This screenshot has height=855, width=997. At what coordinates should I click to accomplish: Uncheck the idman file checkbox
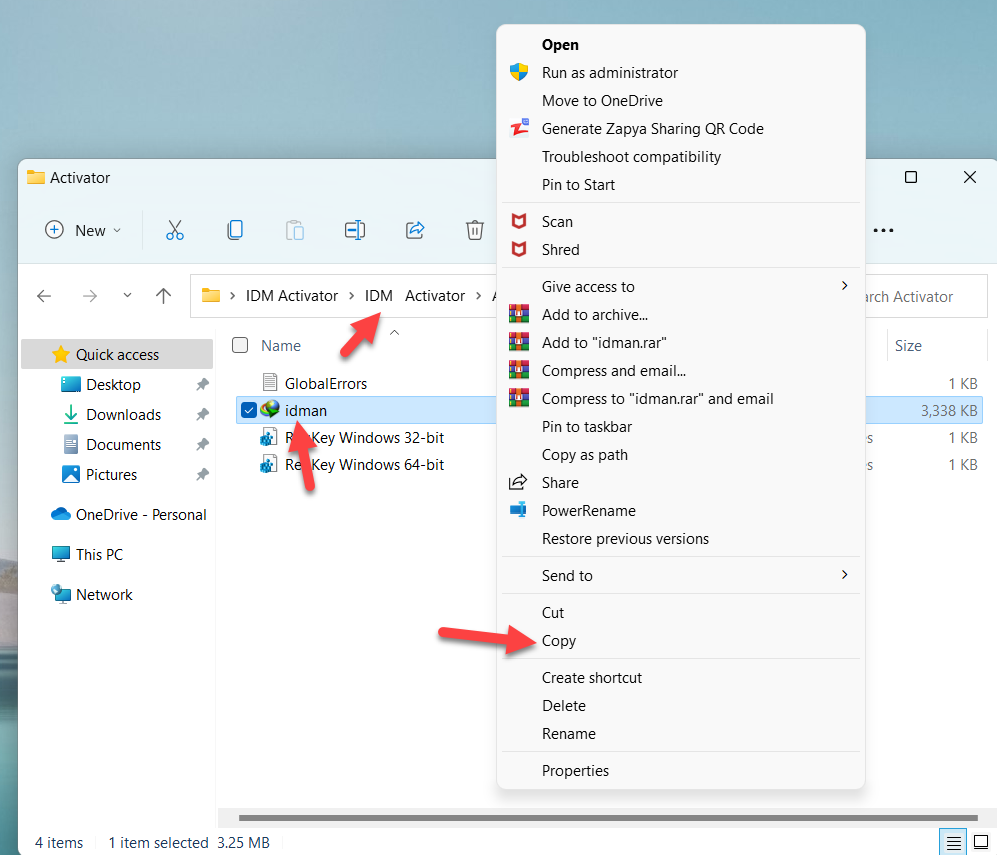click(249, 410)
